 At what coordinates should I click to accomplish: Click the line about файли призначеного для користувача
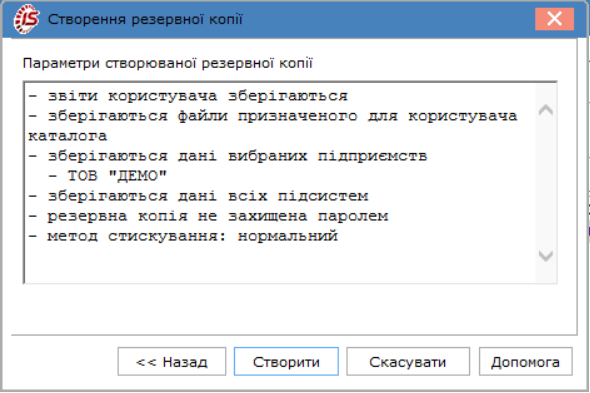tap(273, 116)
